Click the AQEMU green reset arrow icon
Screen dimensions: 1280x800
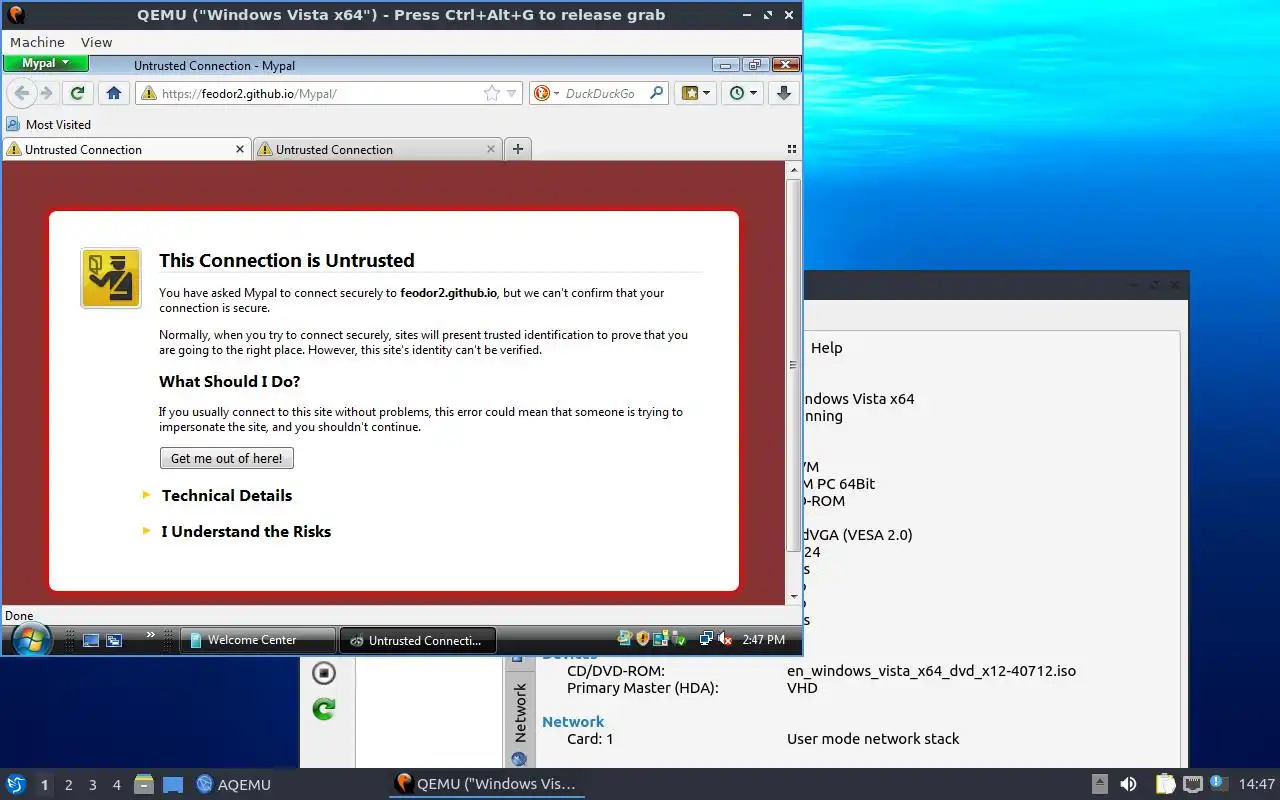(x=323, y=709)
